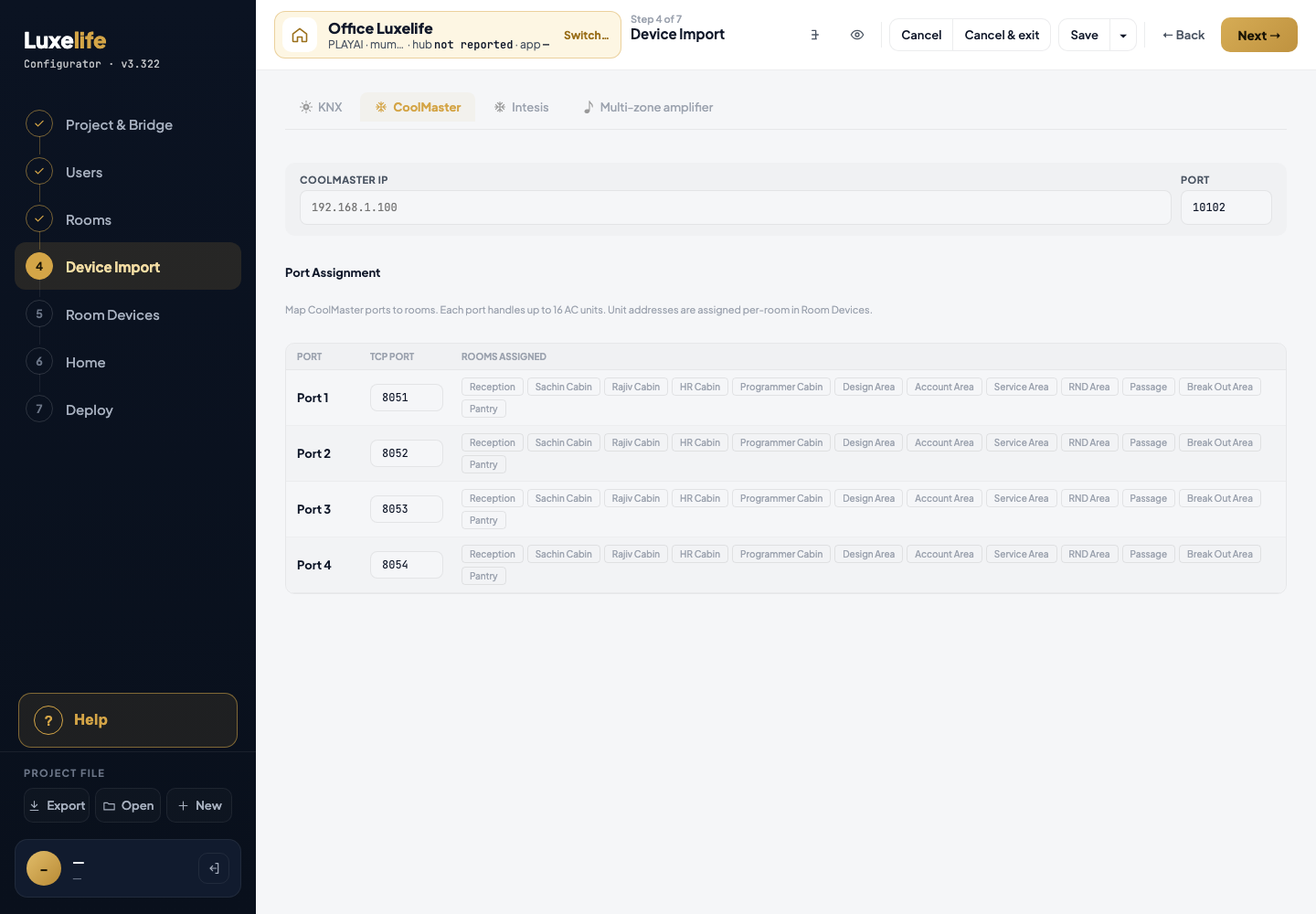Toggle Reception room for Port 1

pyautogui.click(x=493, y=387)
